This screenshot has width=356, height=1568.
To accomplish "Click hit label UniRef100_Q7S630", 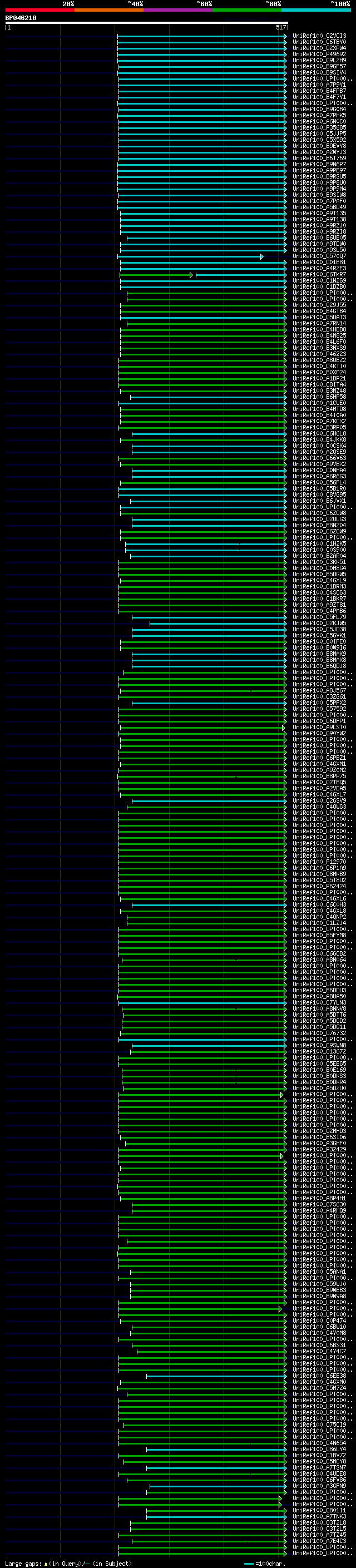I will point(319,1204).
